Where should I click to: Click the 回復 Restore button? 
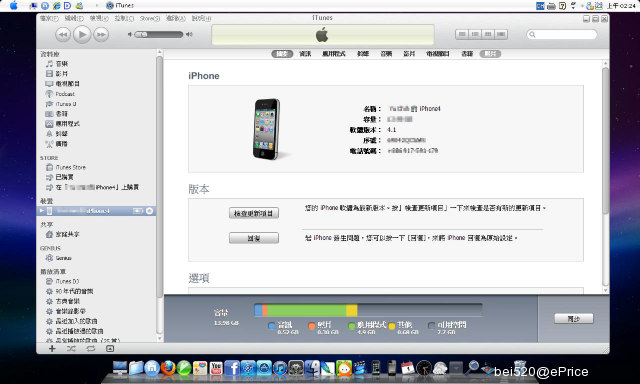click(x=254, y=238)
